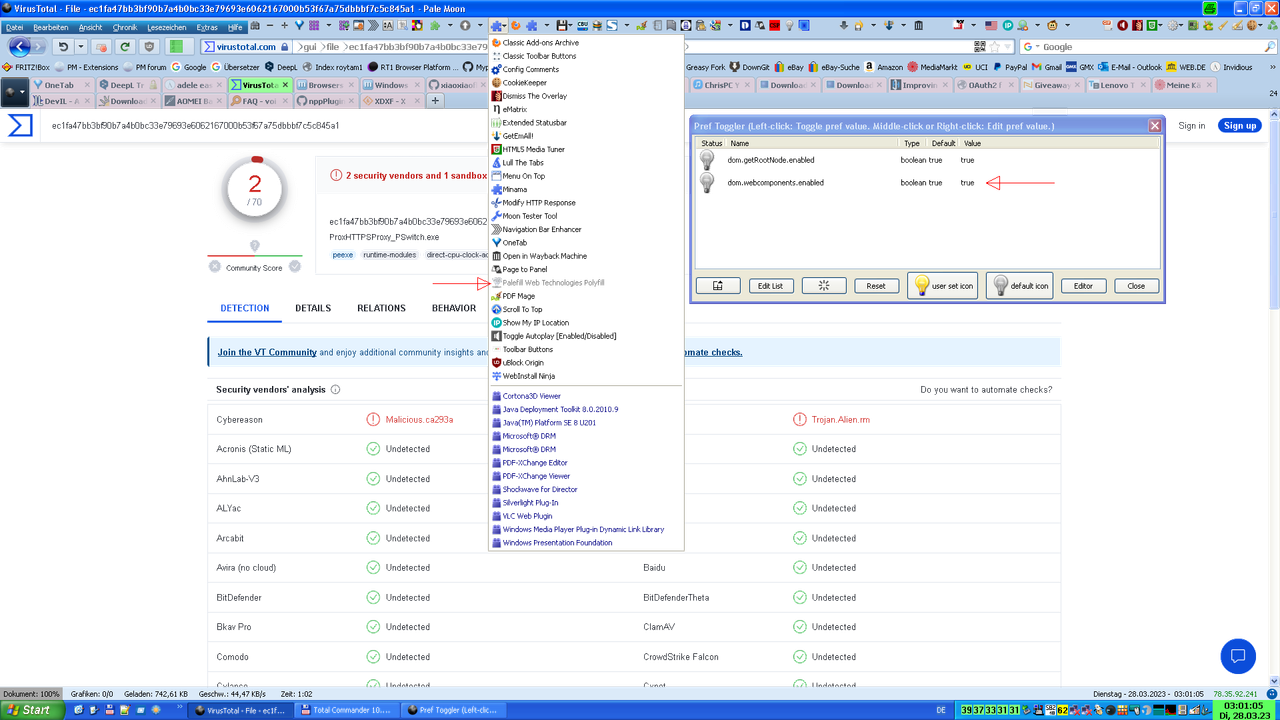Click the browser Back arrow button
Screen dimensions: 1280x720
pos(20,46)
